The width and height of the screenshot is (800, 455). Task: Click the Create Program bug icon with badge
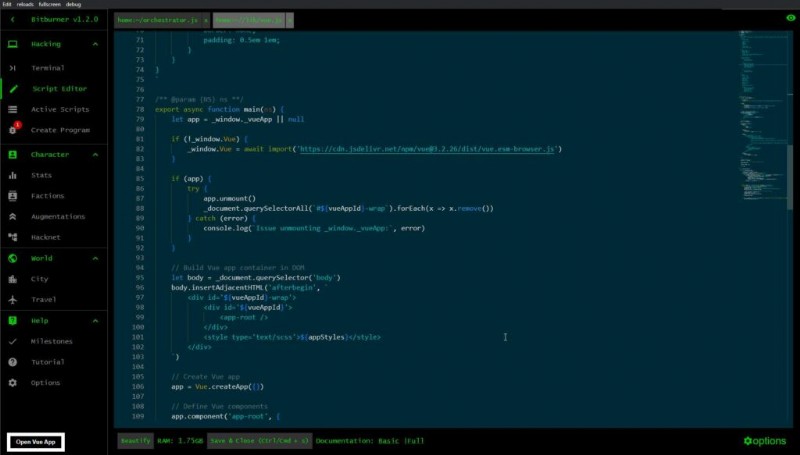tap(14, 129)
